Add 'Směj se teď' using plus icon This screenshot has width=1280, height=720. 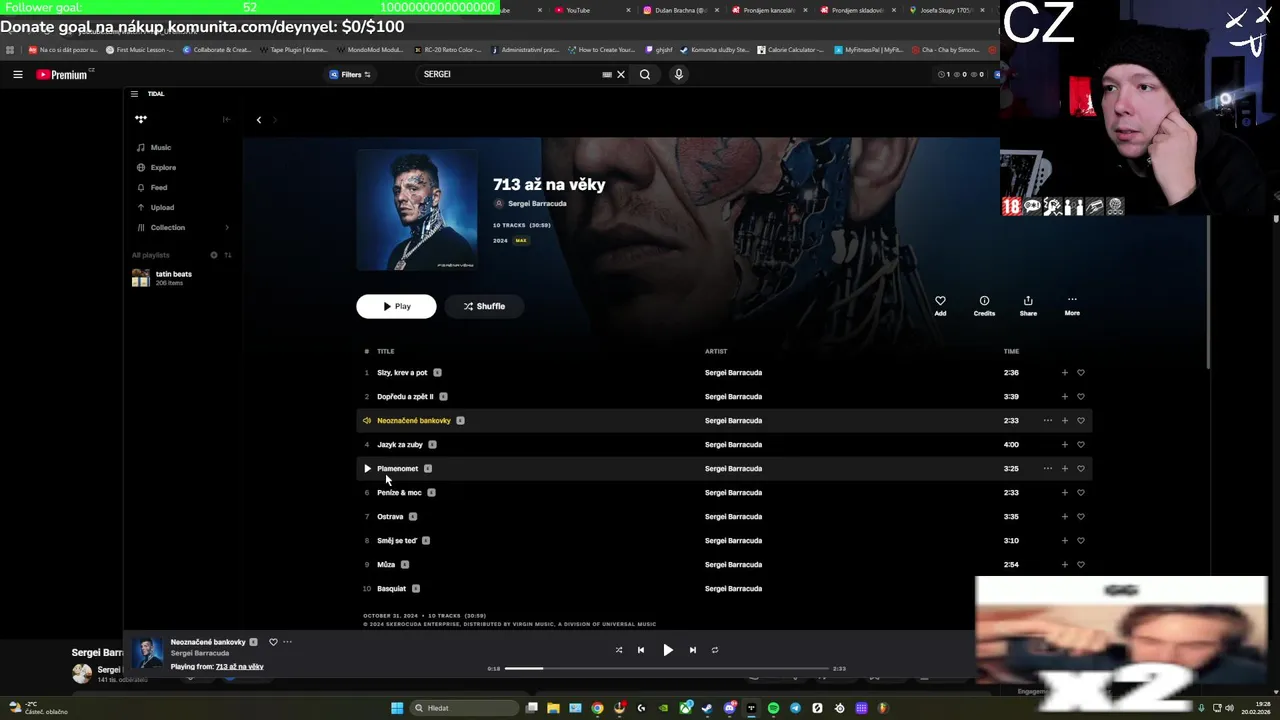point(1064,540)
